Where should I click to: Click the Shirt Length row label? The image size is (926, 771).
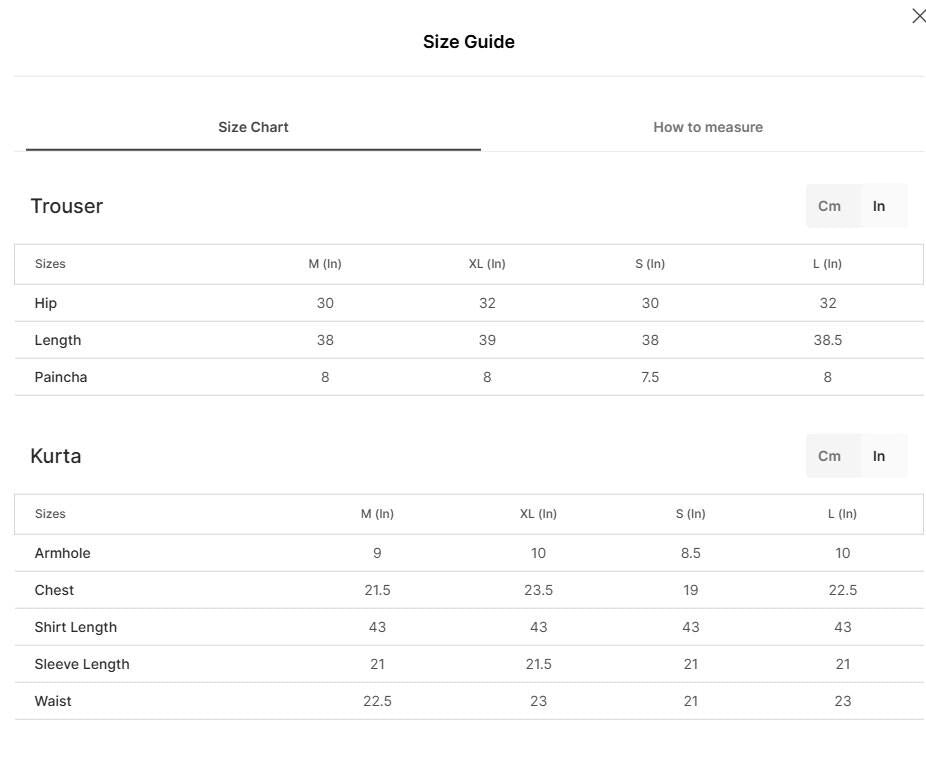tap(76, 627)
